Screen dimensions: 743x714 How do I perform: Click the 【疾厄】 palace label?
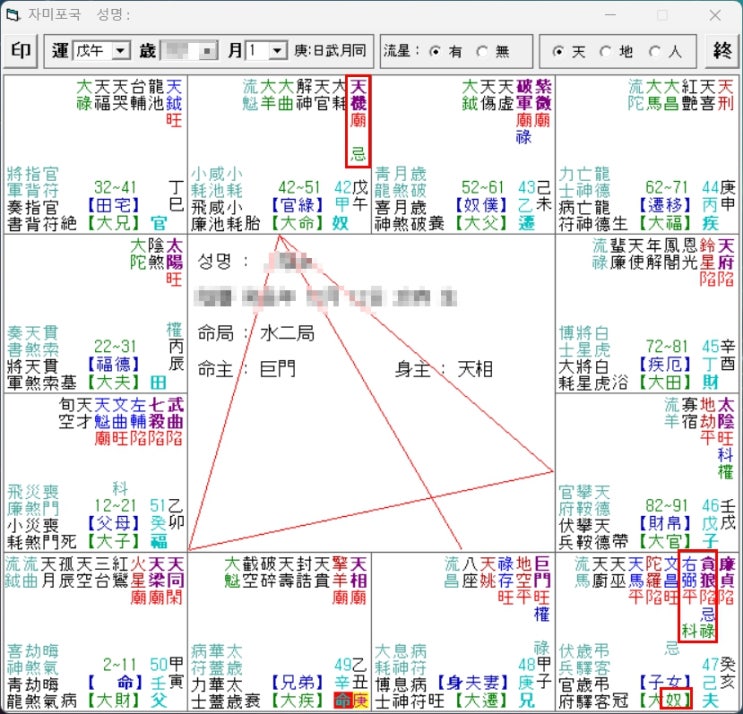(665, 364)
